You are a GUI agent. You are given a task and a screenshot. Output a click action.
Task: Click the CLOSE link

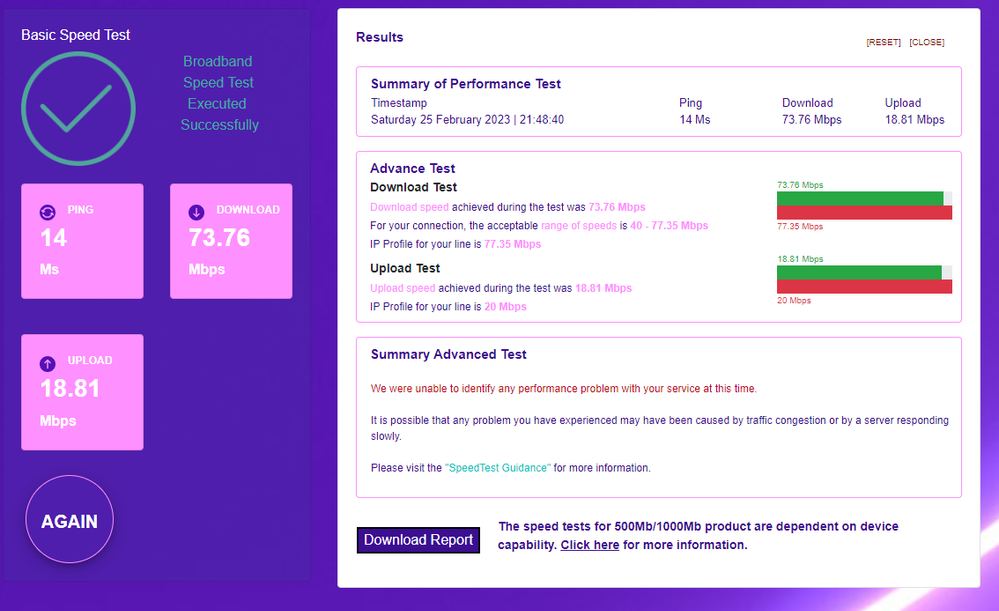click(926, 42)
